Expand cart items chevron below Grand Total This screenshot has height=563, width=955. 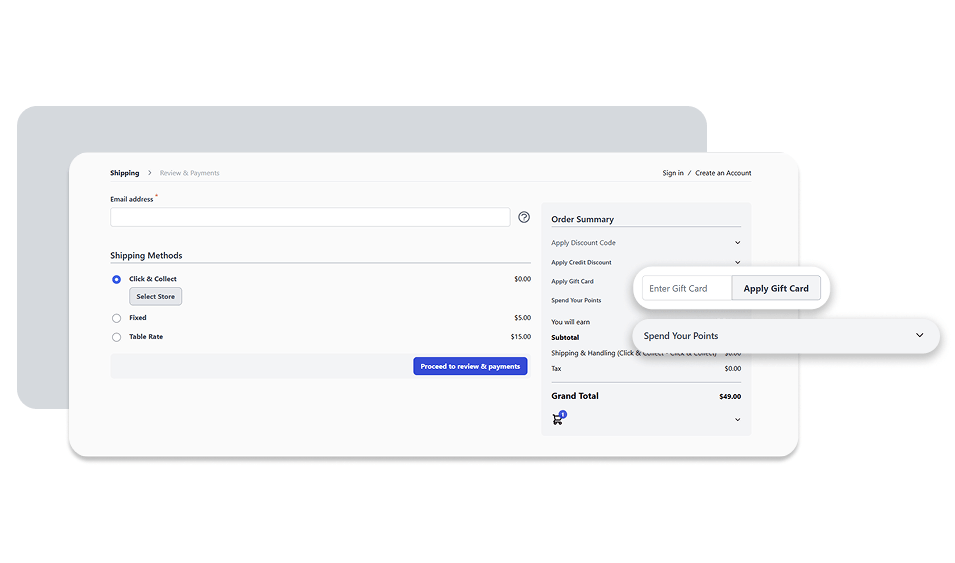coord(738,420)
